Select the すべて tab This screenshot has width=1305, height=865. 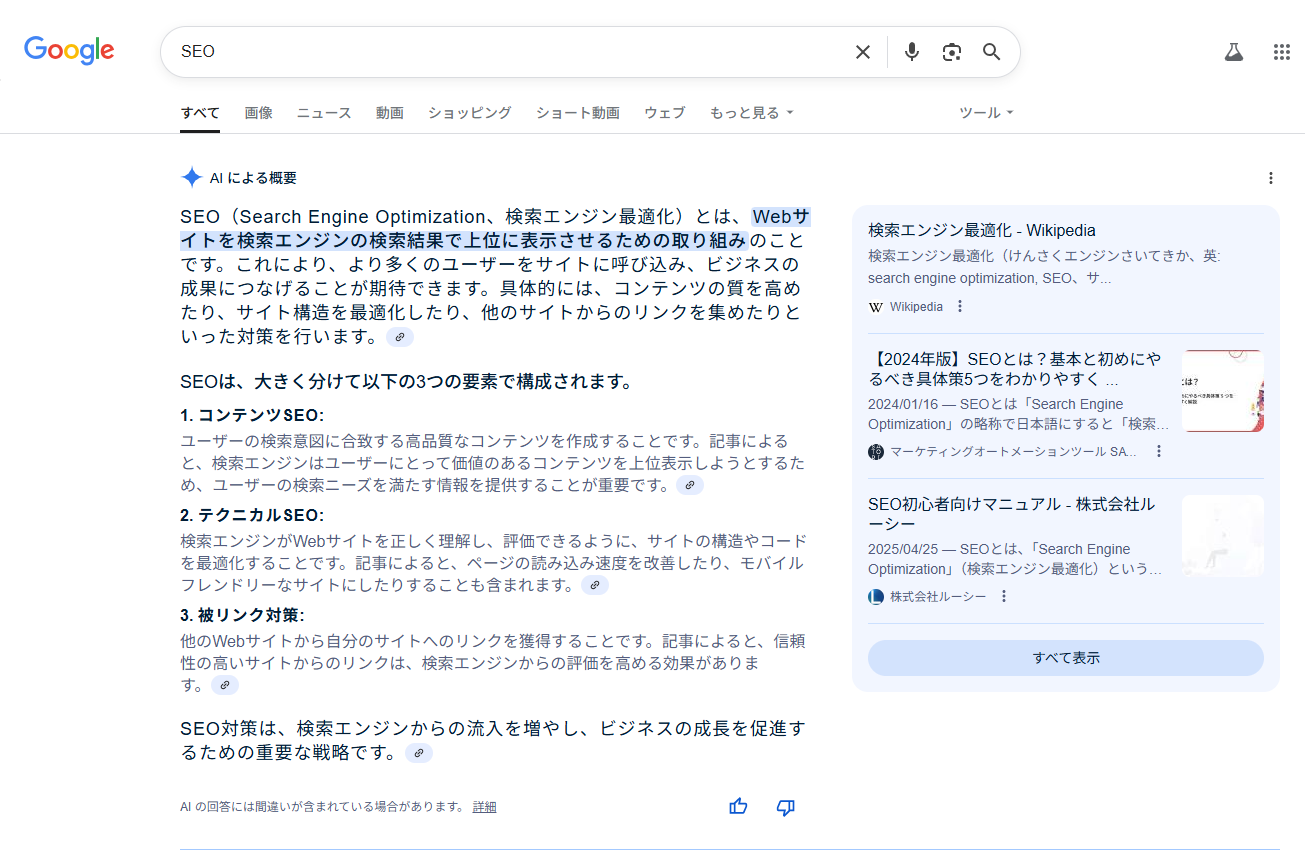(x=200, y=113)
